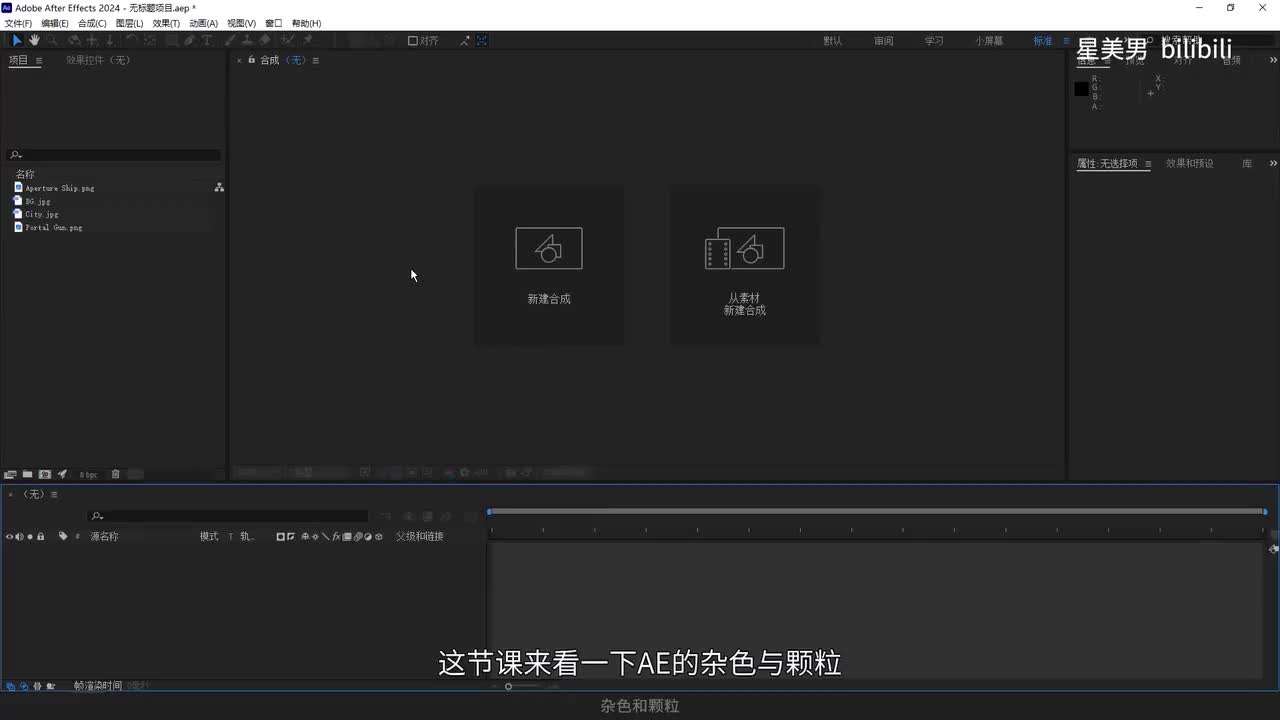Create a new folder in Project panel

click(28, 474)
